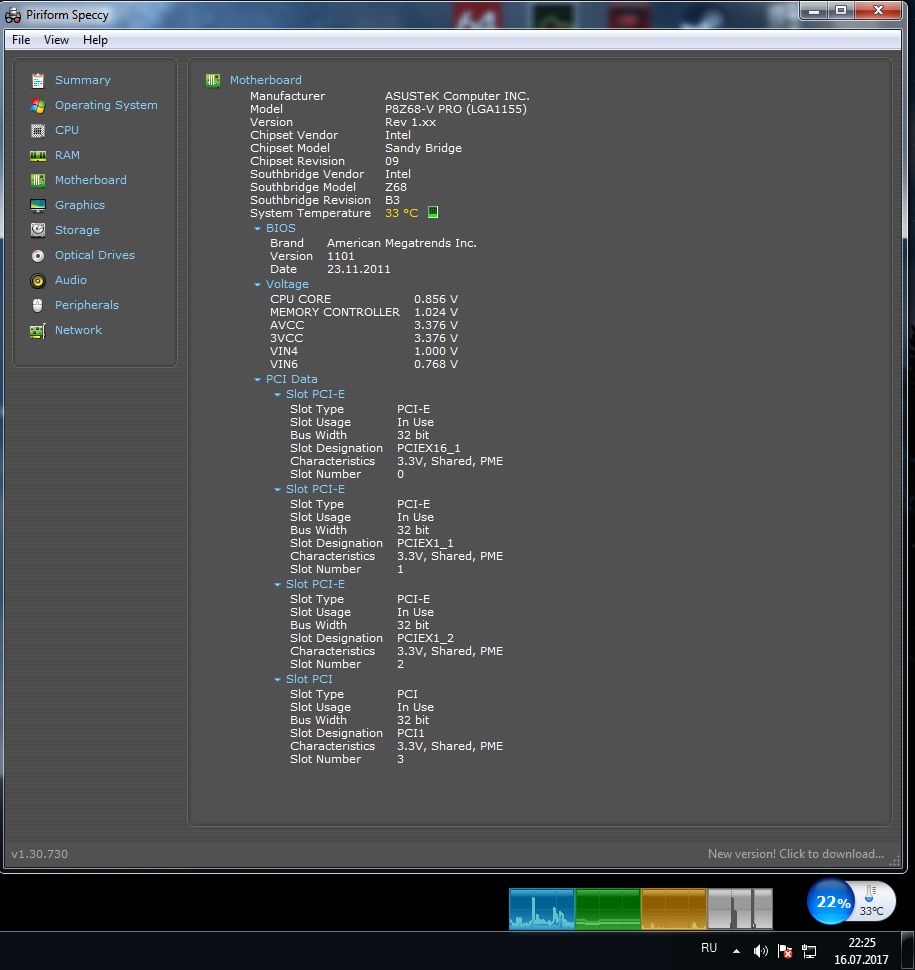Screen dimensions: 915x970
Task: Click the Motherboard header icon in main panel
Action: [x=213, y=80]
